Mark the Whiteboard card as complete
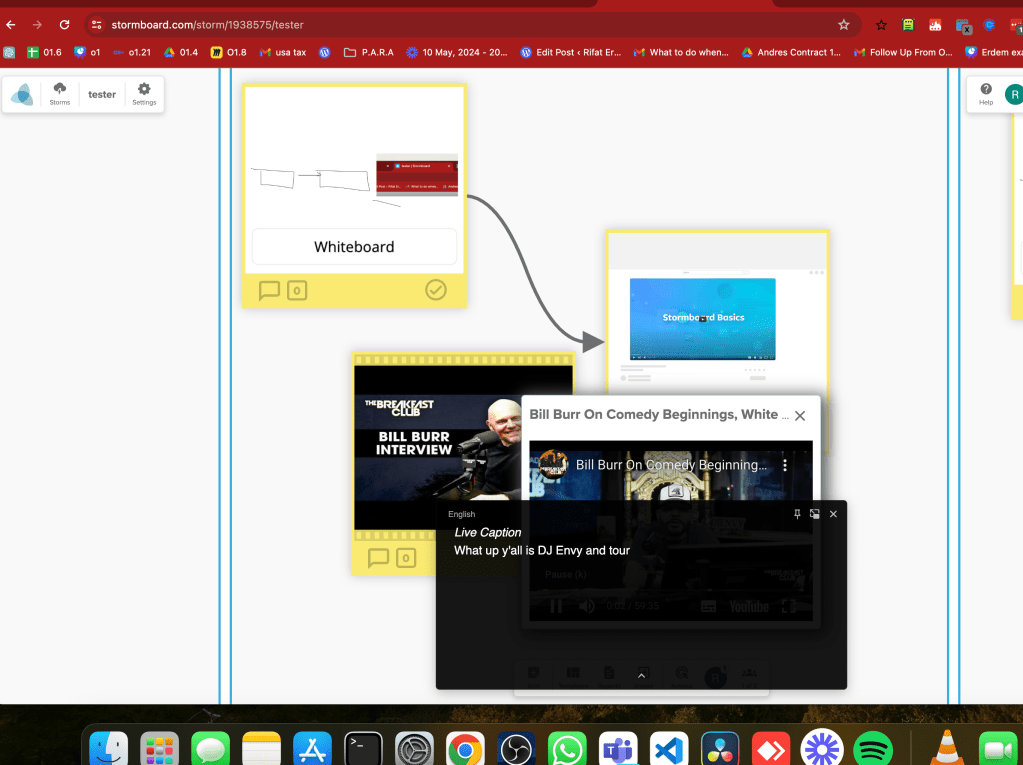Screen dimensions: 1023x765 (x=436, y=290)
